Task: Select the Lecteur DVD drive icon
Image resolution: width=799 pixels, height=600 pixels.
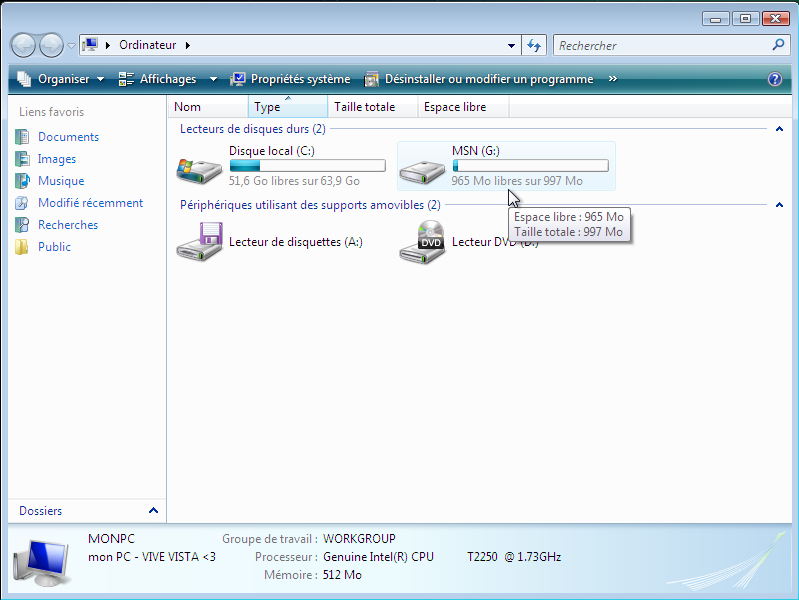Action: [x=422, y=242]
